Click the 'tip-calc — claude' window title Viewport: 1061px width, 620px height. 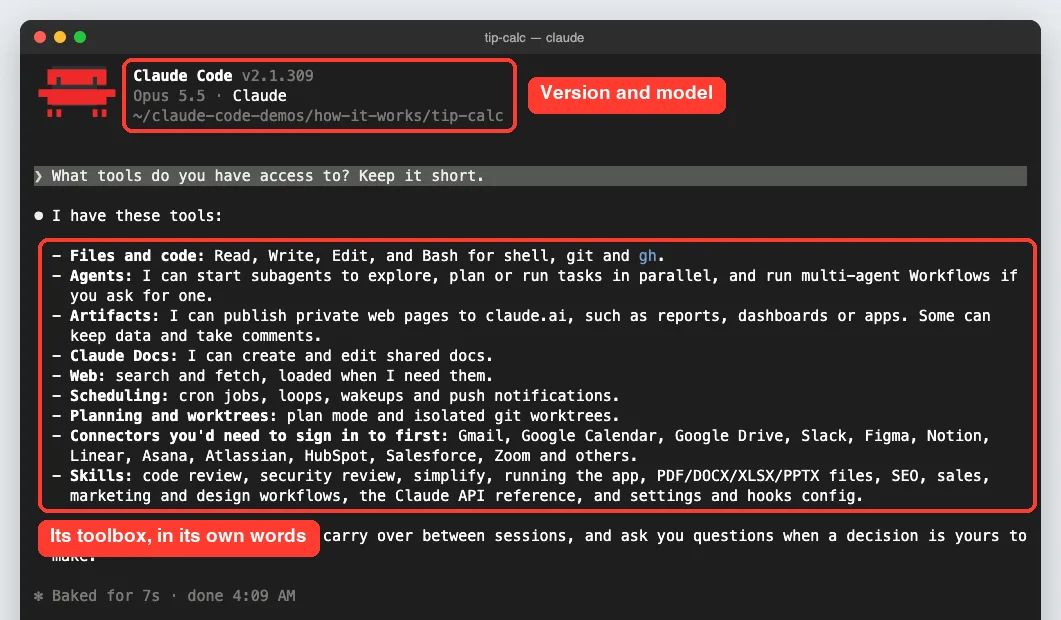coord(534,38)
